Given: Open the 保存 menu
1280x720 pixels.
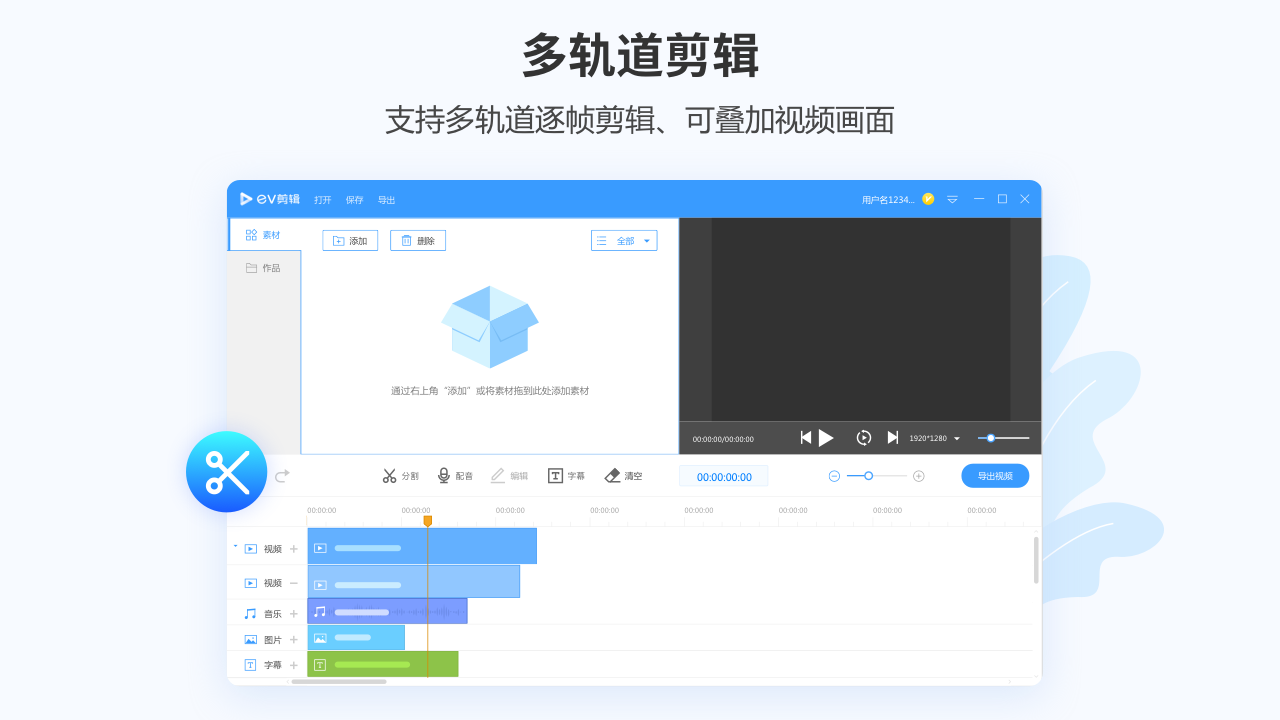Looking at the screenshot, I should (x=355, y=200).
